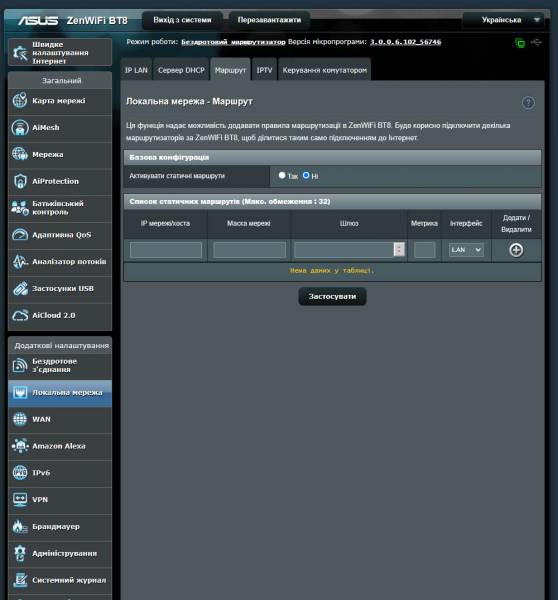The width and height of the screenshot is (558, 600).
Task: Open the WAN menu label
Action: (x=41, y=419)
